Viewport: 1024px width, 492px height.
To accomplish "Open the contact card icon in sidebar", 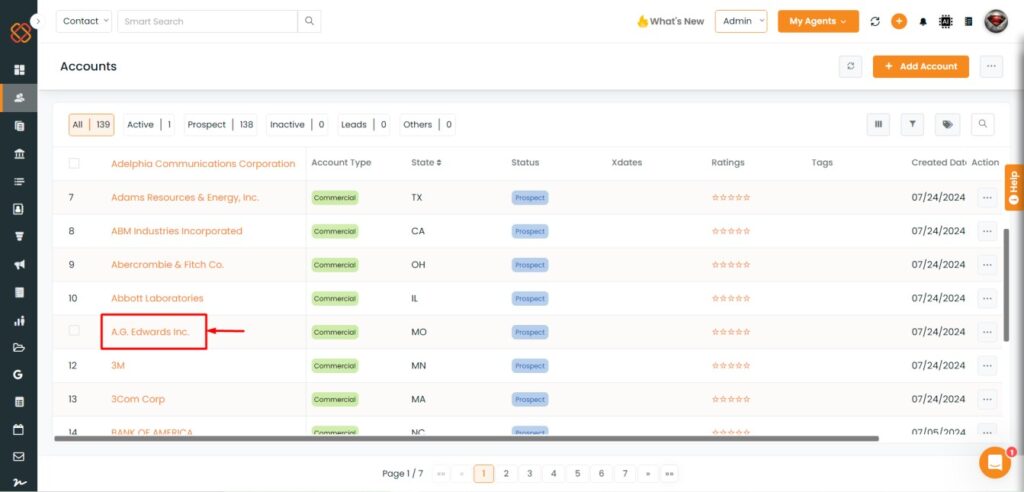I will point(19,209).
